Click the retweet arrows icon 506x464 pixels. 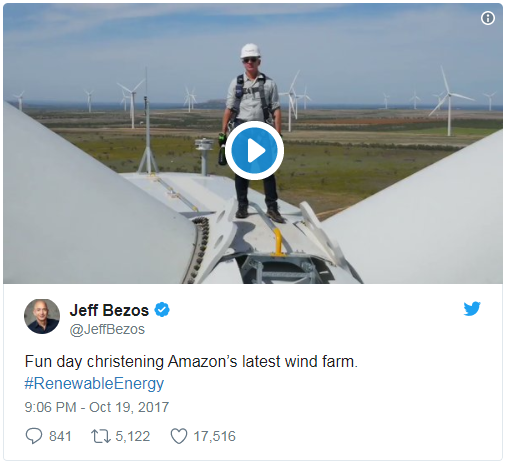click(x=101, y=436)
